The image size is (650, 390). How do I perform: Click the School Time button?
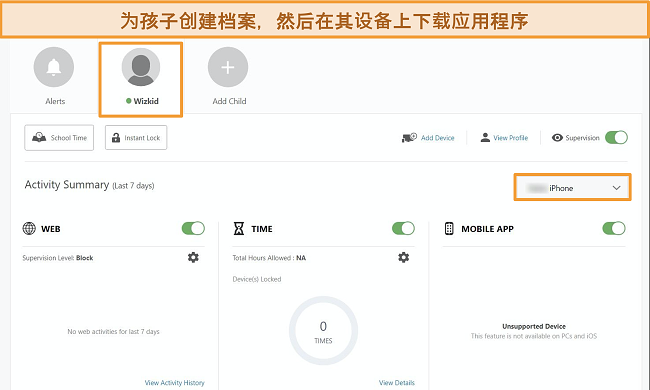pyautogui.click(x=59, y=138)
